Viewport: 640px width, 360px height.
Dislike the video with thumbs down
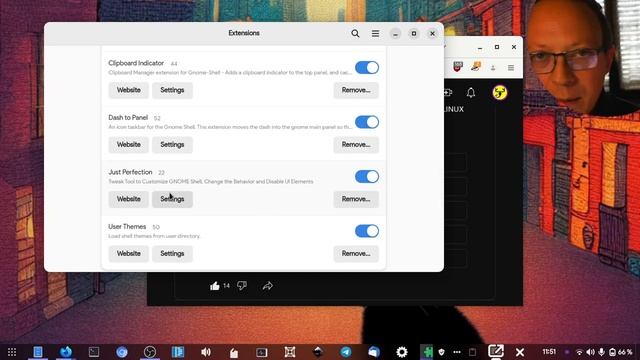tap(242, 285)
